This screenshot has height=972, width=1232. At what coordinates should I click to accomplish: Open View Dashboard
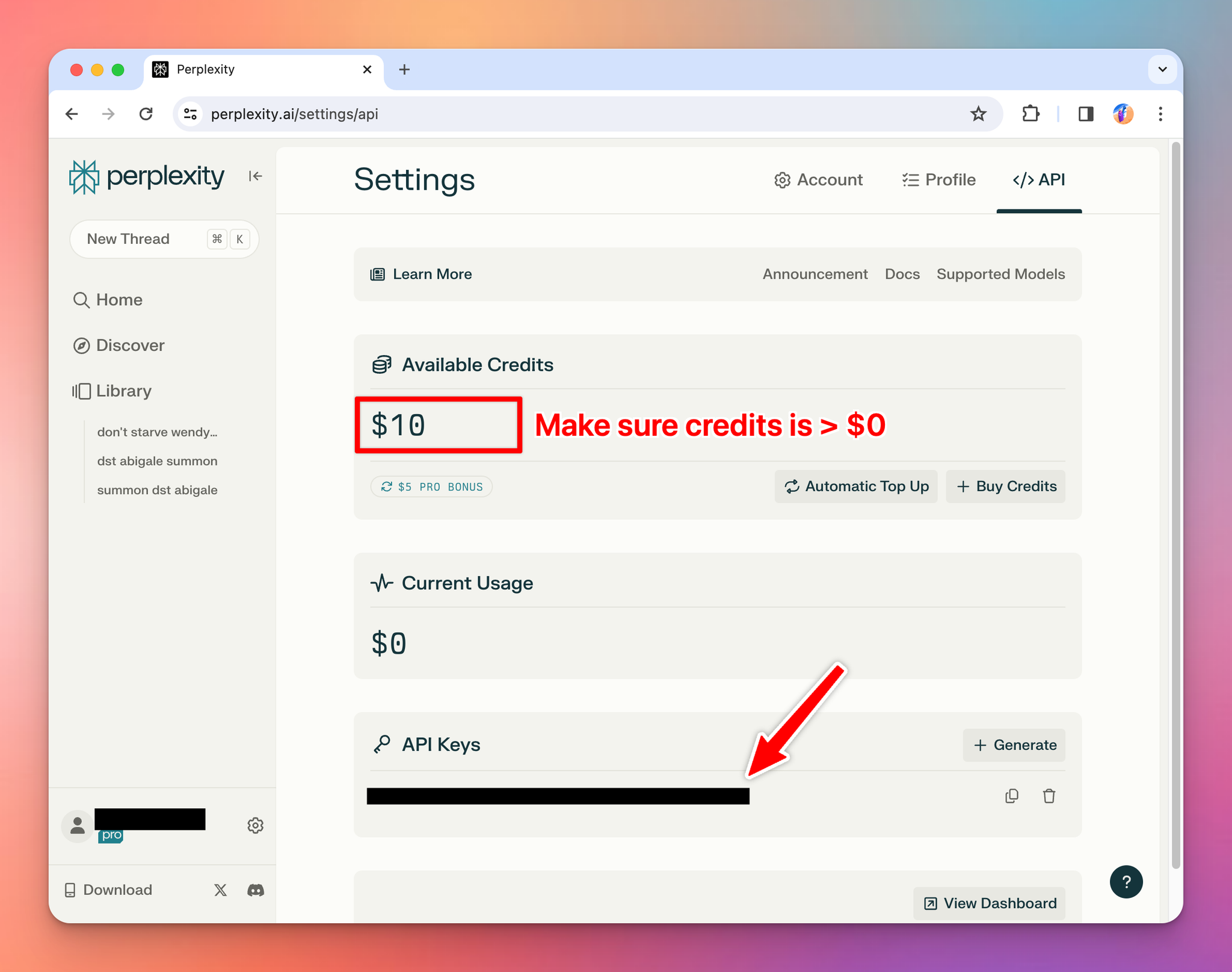(990, 903)
